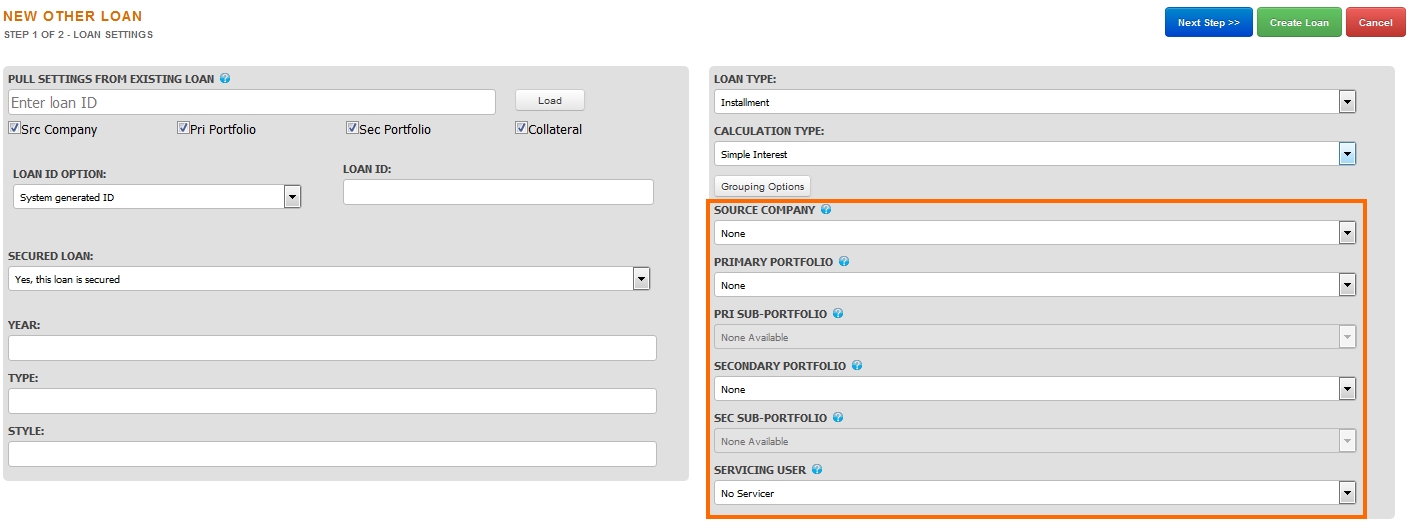Click the Source Company help icon
Screen dimensions: 1410x525
coord(826,210)
